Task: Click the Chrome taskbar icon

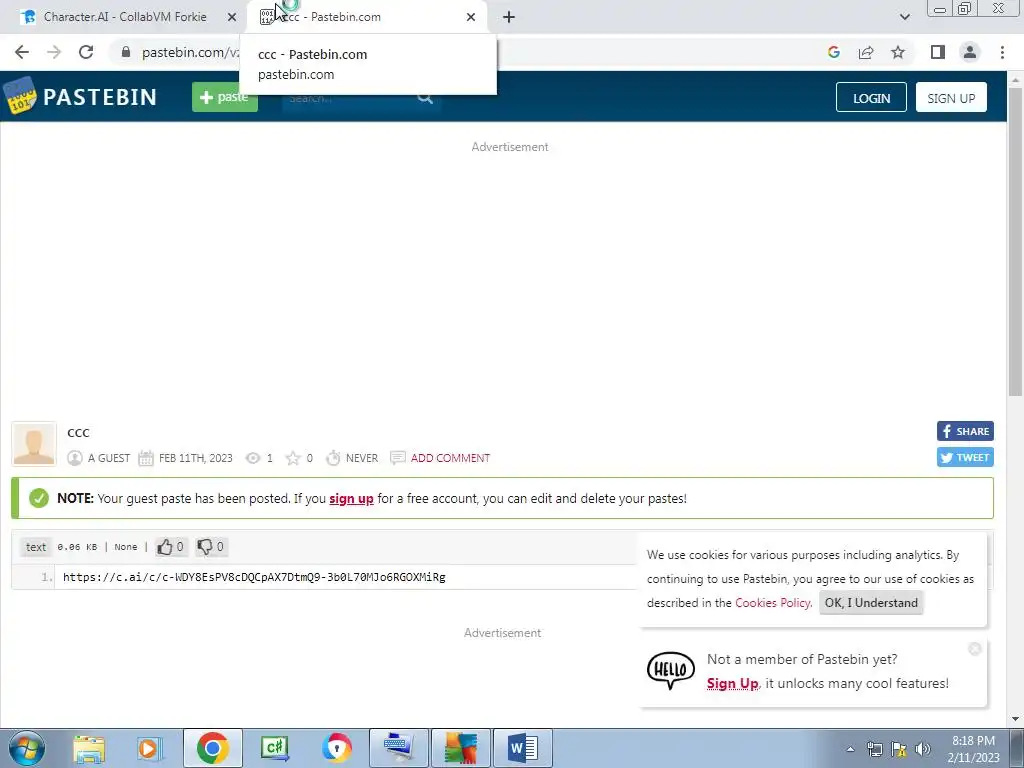Action: (x=212, y=748)
